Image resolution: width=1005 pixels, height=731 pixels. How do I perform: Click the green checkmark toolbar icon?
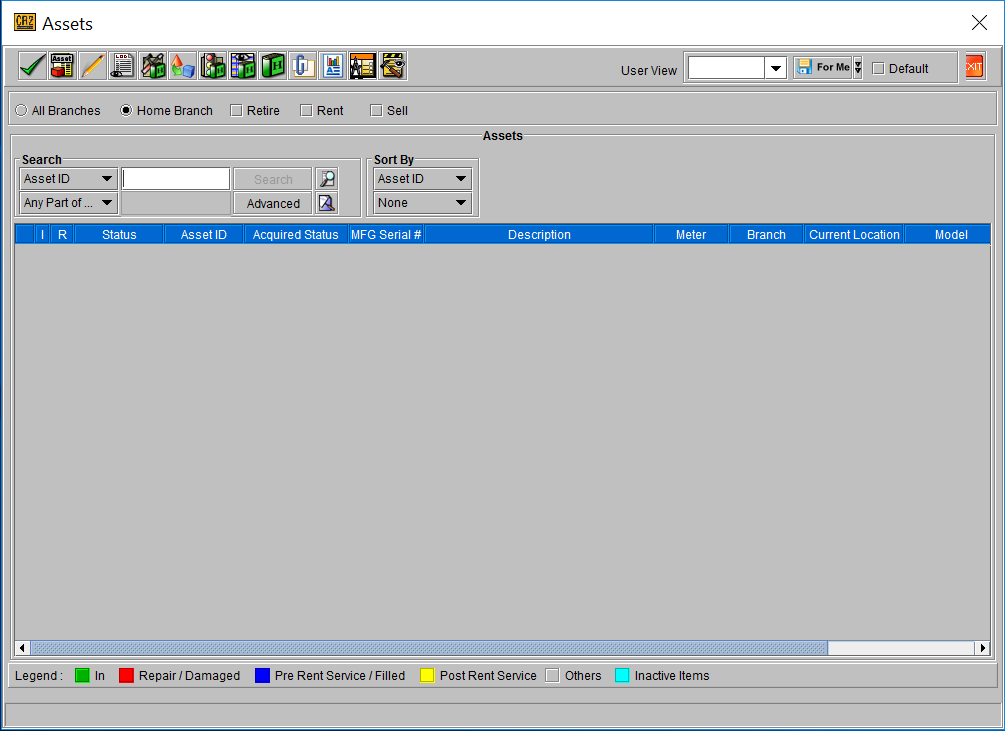32,66
